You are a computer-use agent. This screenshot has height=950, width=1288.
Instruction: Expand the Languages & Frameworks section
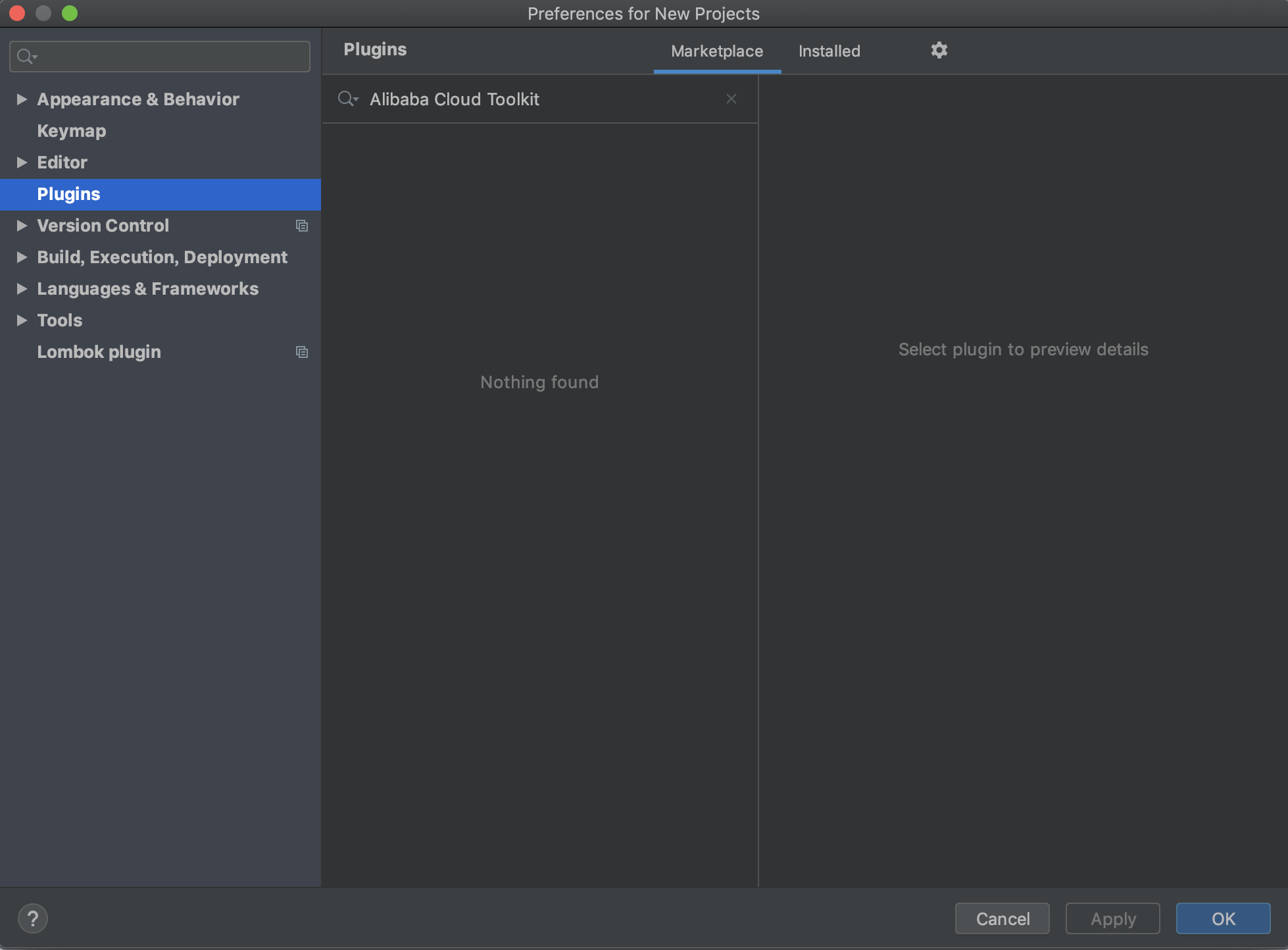(20, 288)
